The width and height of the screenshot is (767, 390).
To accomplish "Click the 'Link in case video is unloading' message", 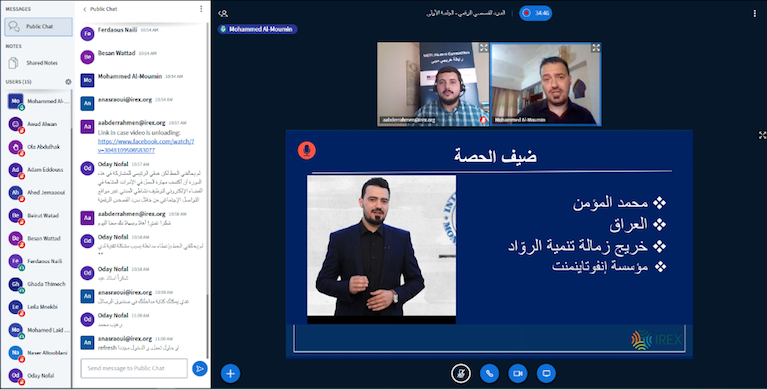I will click(139, 133).
